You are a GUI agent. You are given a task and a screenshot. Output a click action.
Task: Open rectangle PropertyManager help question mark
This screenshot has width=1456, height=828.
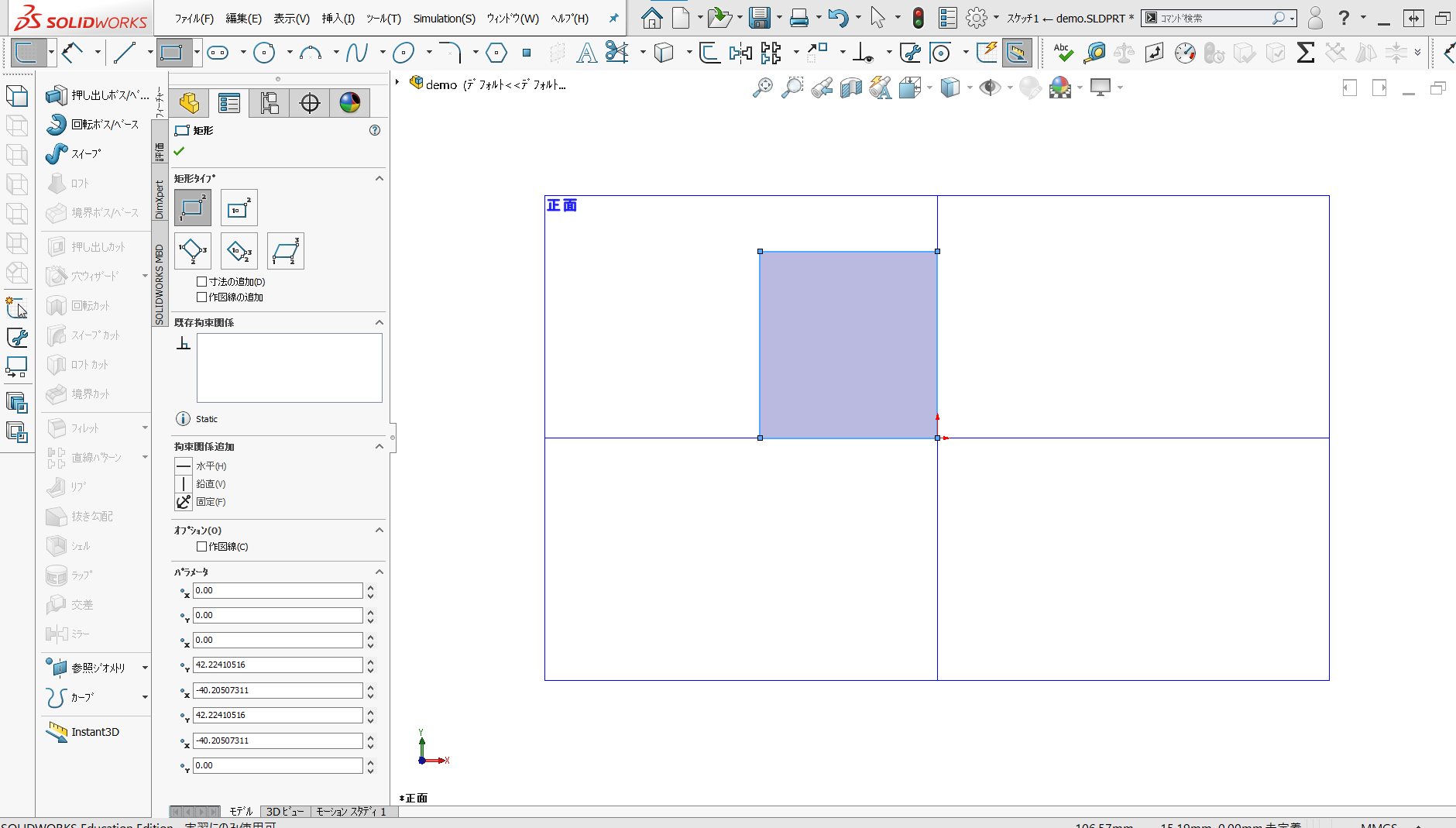[x=375, y=130]
